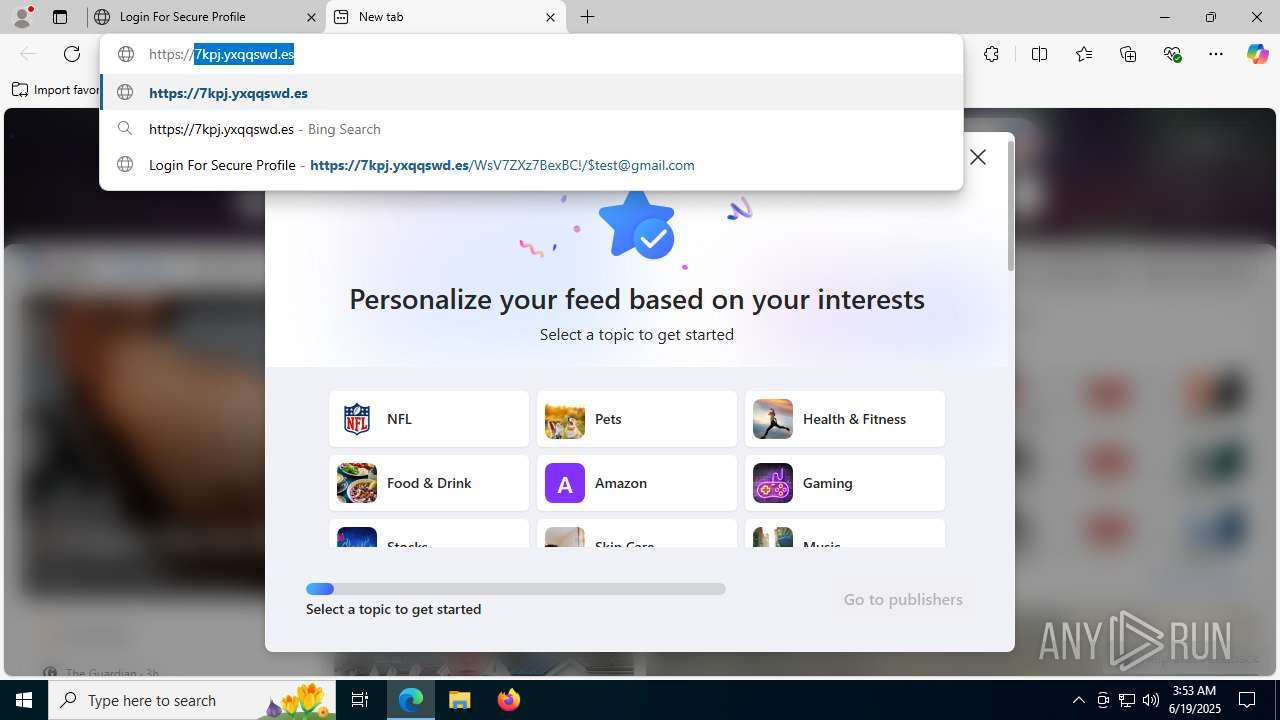This screenshot has width=1280, height=720.
Task: Open the Copilot icon
Action: point(1257,54)
